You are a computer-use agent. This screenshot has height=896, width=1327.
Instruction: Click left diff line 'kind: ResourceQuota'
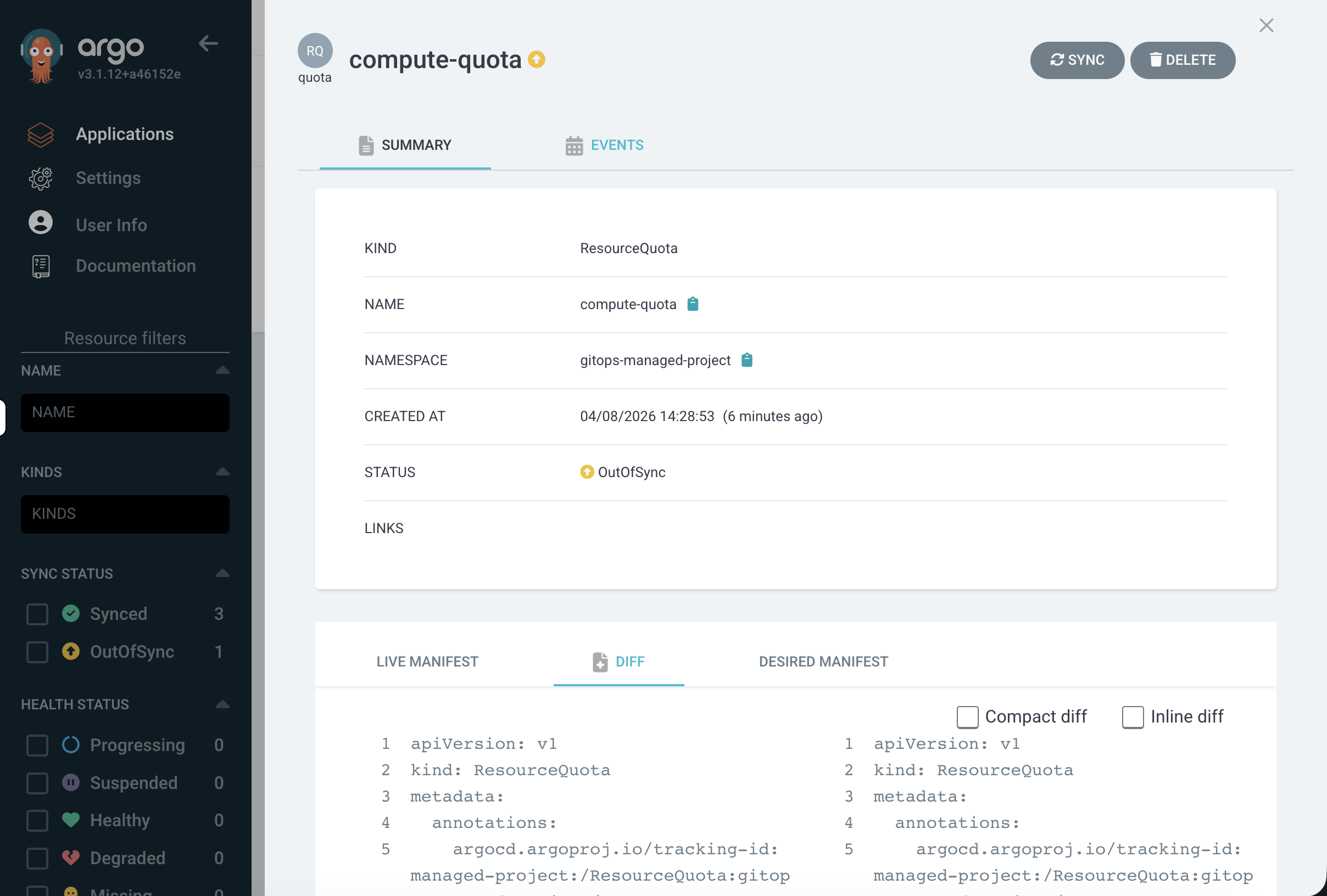tap(510, 770)
